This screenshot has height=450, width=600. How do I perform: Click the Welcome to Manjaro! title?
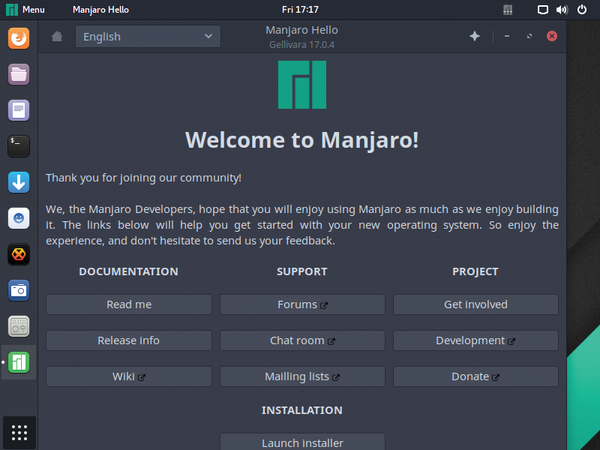(302, 140)
